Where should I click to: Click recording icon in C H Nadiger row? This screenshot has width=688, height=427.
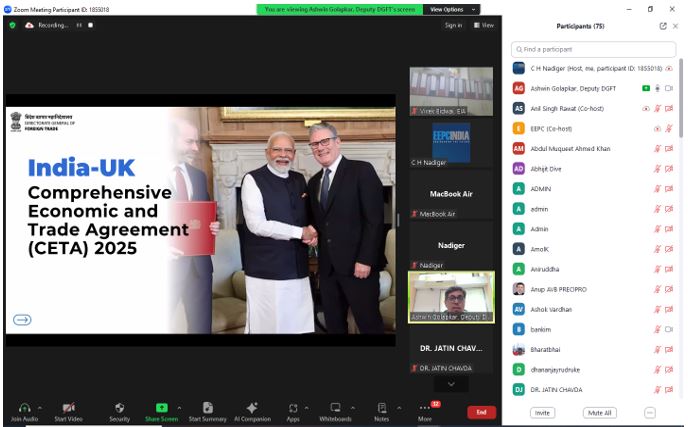(x=669, y=68)
